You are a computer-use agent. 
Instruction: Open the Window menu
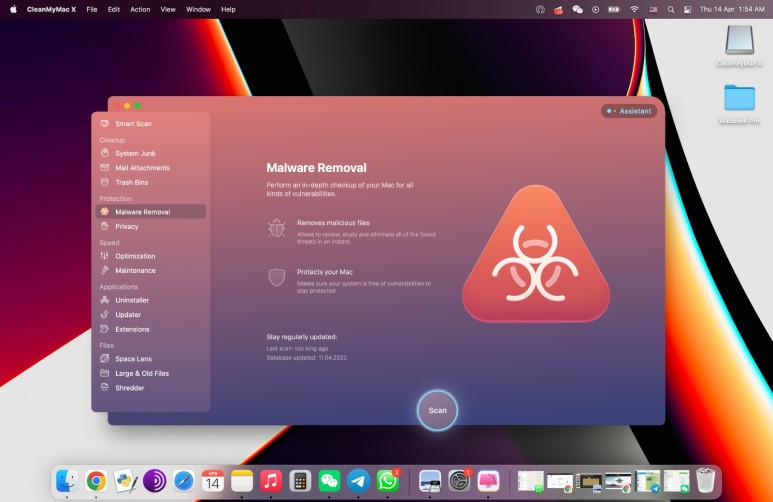pos(198,9)
